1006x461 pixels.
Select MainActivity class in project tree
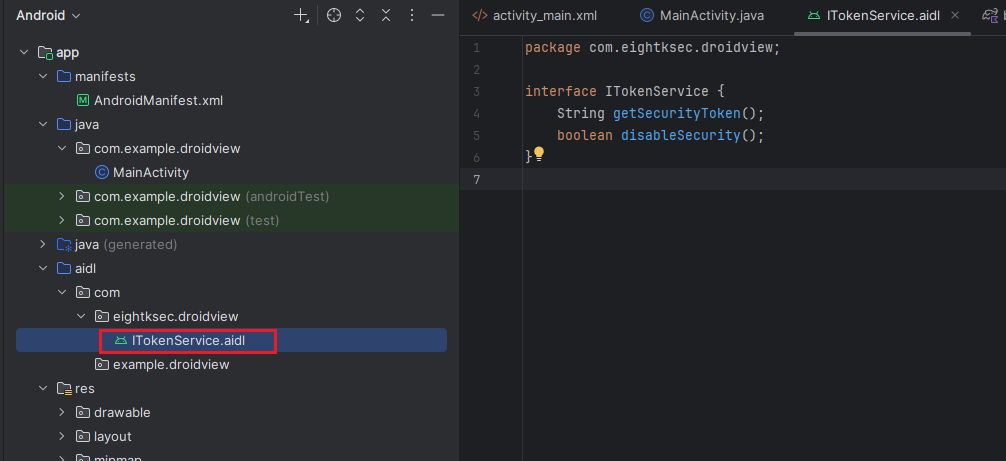150,173
